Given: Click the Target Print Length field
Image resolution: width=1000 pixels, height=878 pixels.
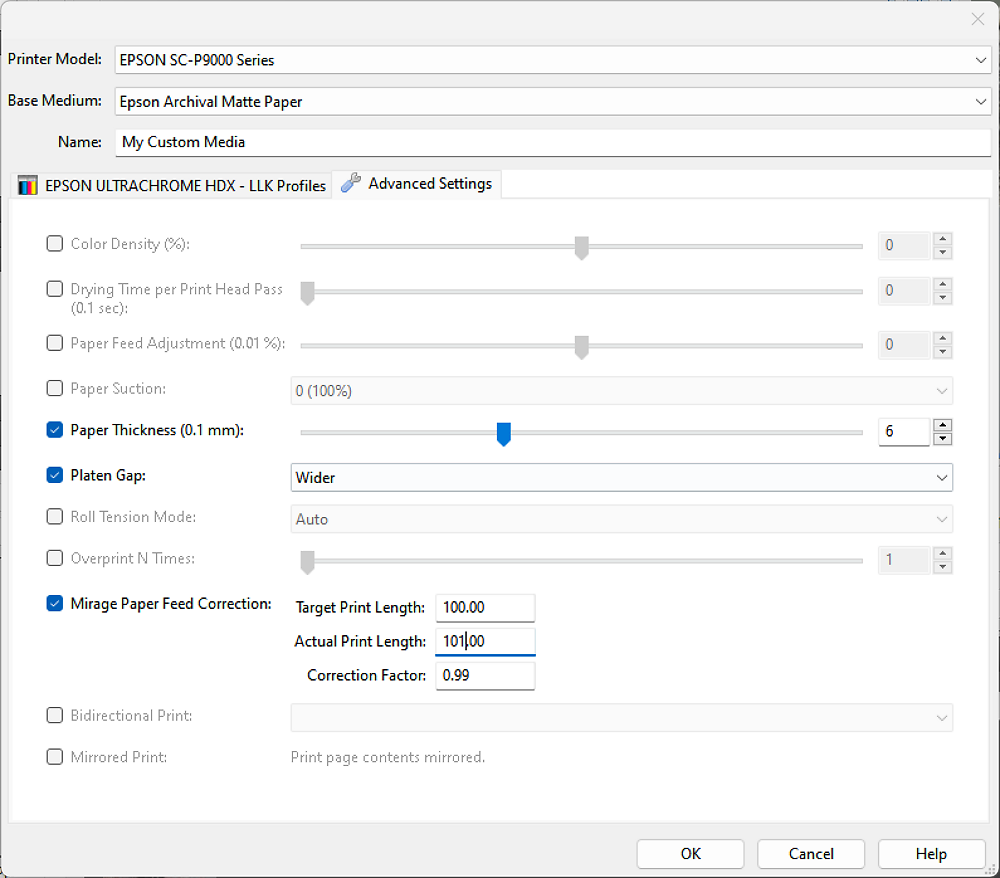Looking at the screenshot, I should pyautogui.click(x=485, y=608).
